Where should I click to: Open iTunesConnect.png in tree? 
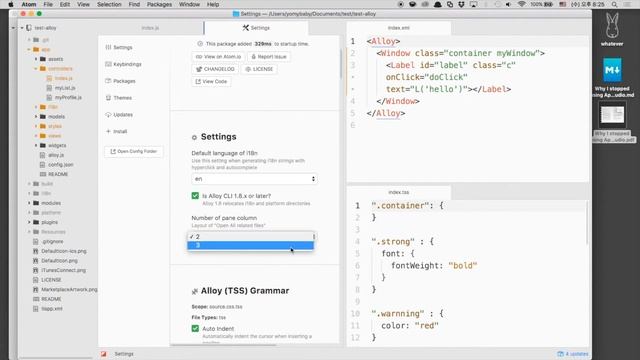(63, 270)
